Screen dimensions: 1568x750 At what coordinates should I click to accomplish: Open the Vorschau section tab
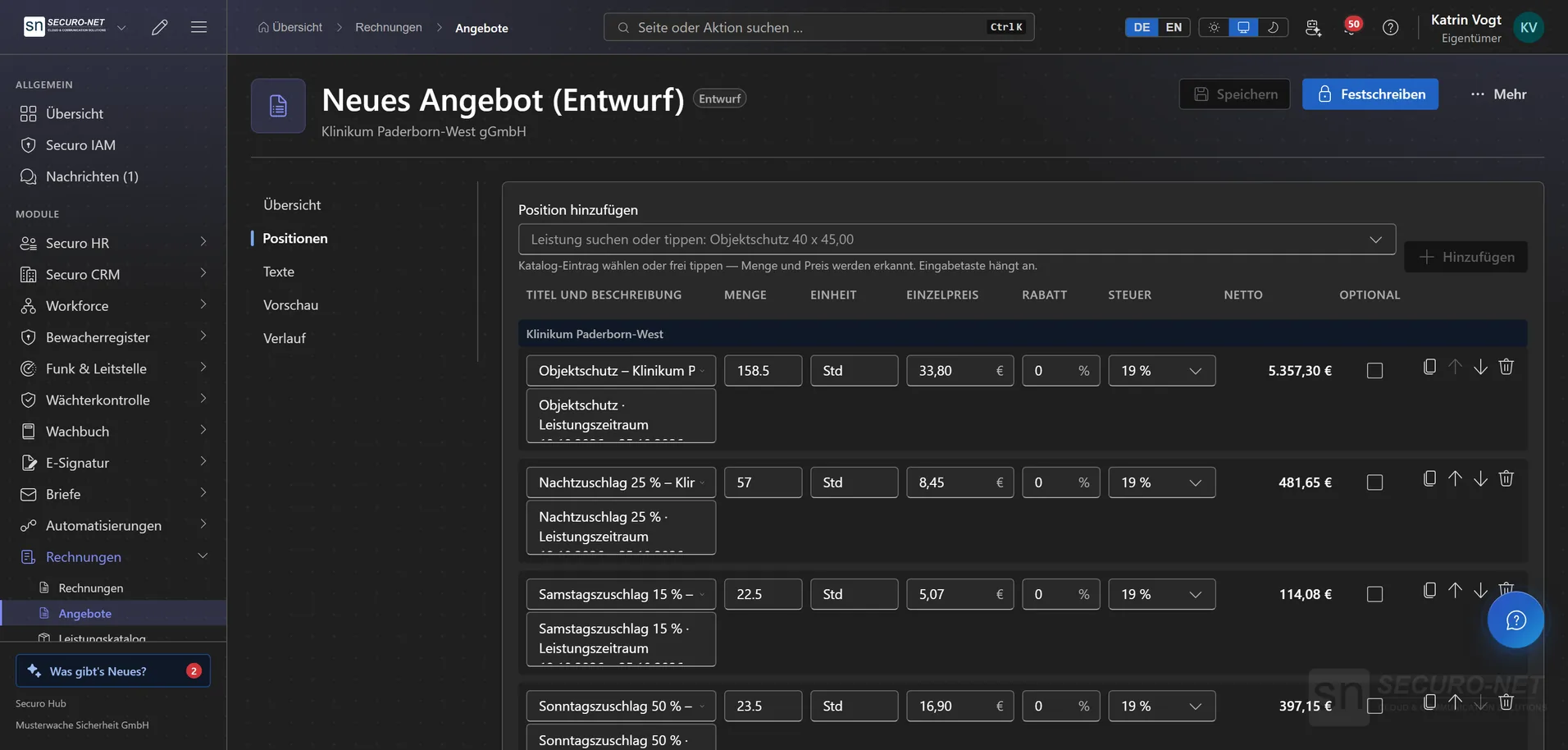click(290, 305)
